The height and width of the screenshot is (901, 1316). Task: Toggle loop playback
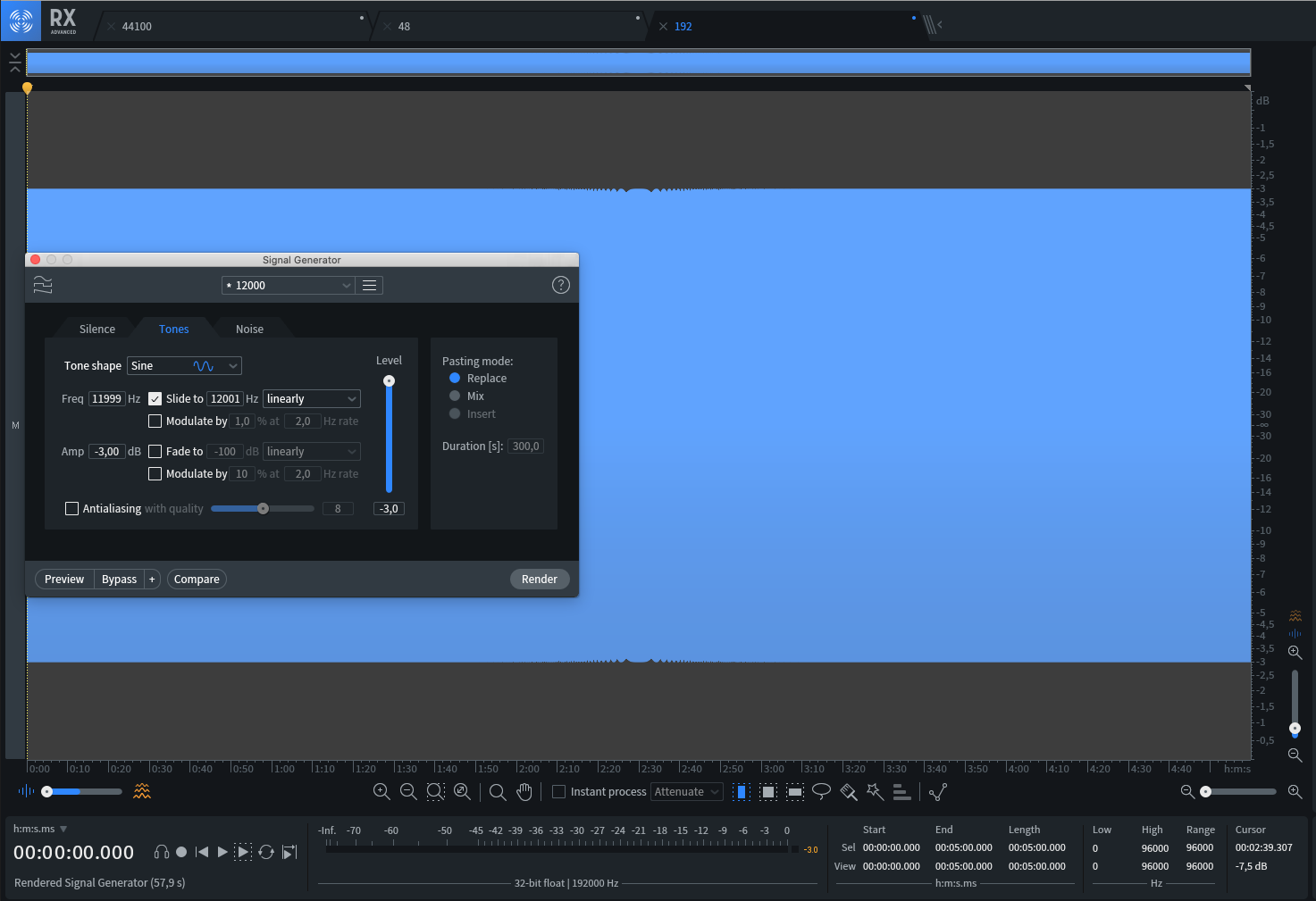(x=266, y=852)
